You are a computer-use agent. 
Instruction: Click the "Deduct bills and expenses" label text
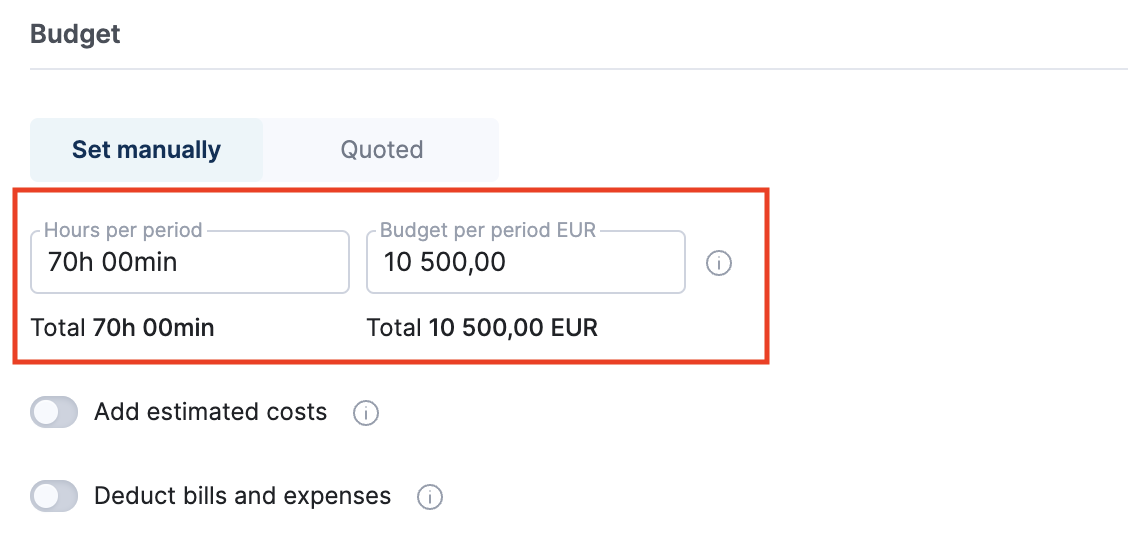[x=242, y=496]
